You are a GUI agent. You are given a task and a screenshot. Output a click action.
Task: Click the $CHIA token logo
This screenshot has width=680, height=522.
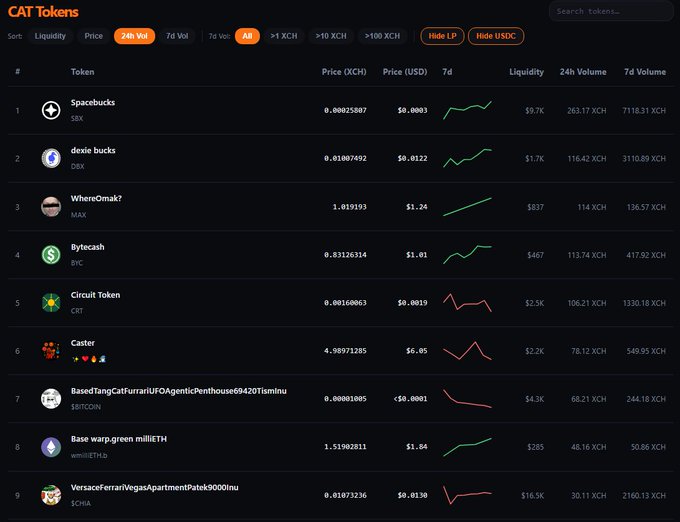pyautogui.click(x=51, y=495)
